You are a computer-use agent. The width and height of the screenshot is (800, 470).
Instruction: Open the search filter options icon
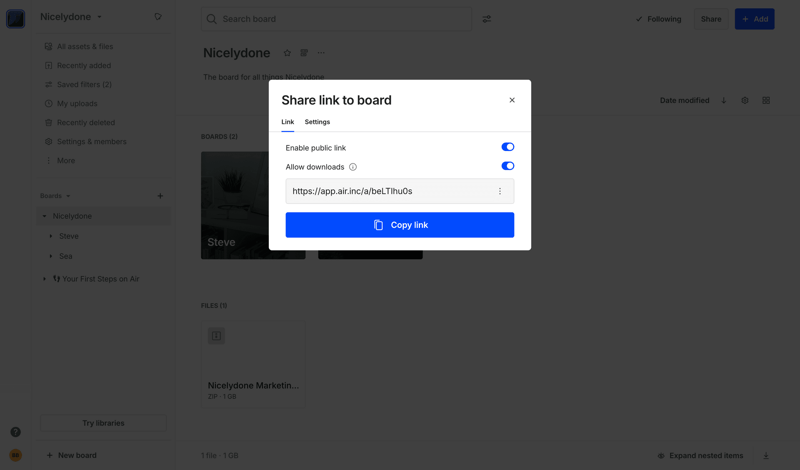point(487,19)
